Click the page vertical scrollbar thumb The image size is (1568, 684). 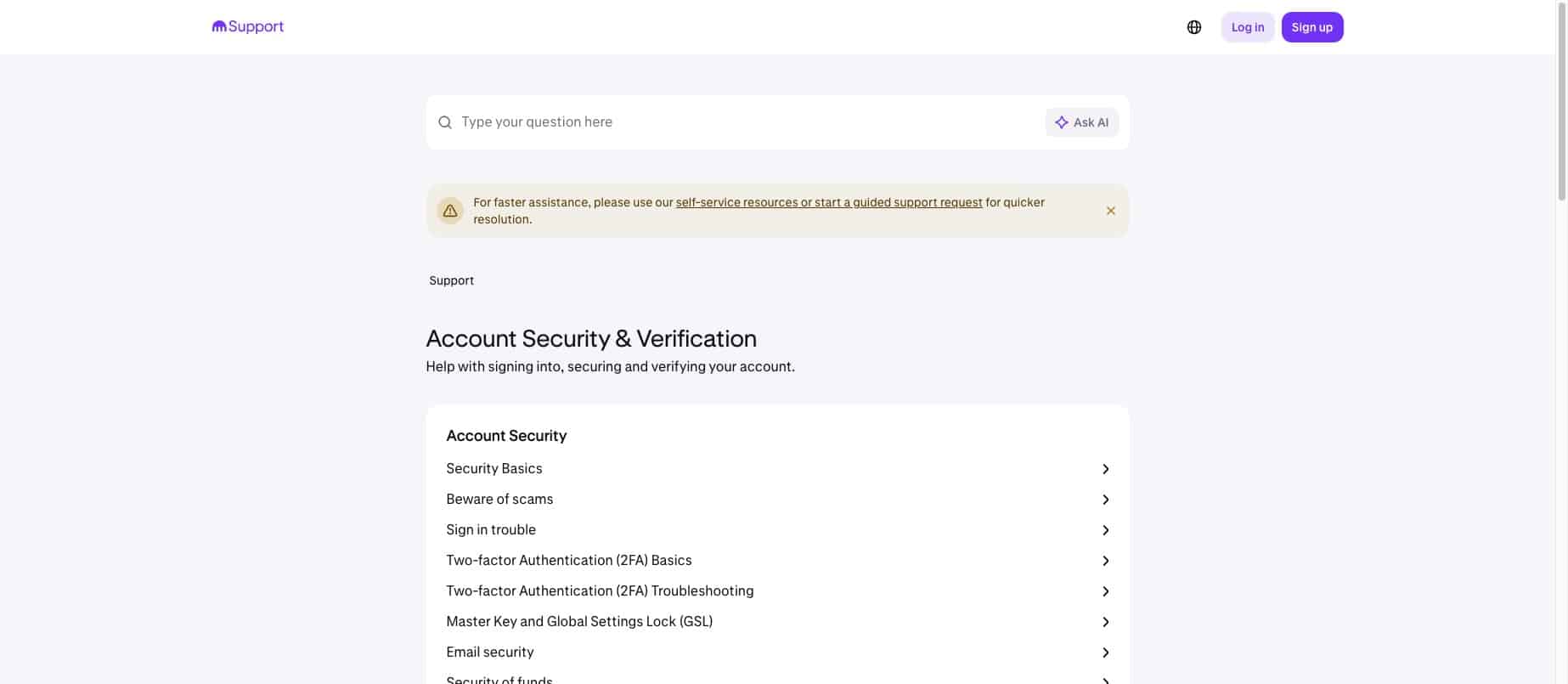tap(1561, 100)
